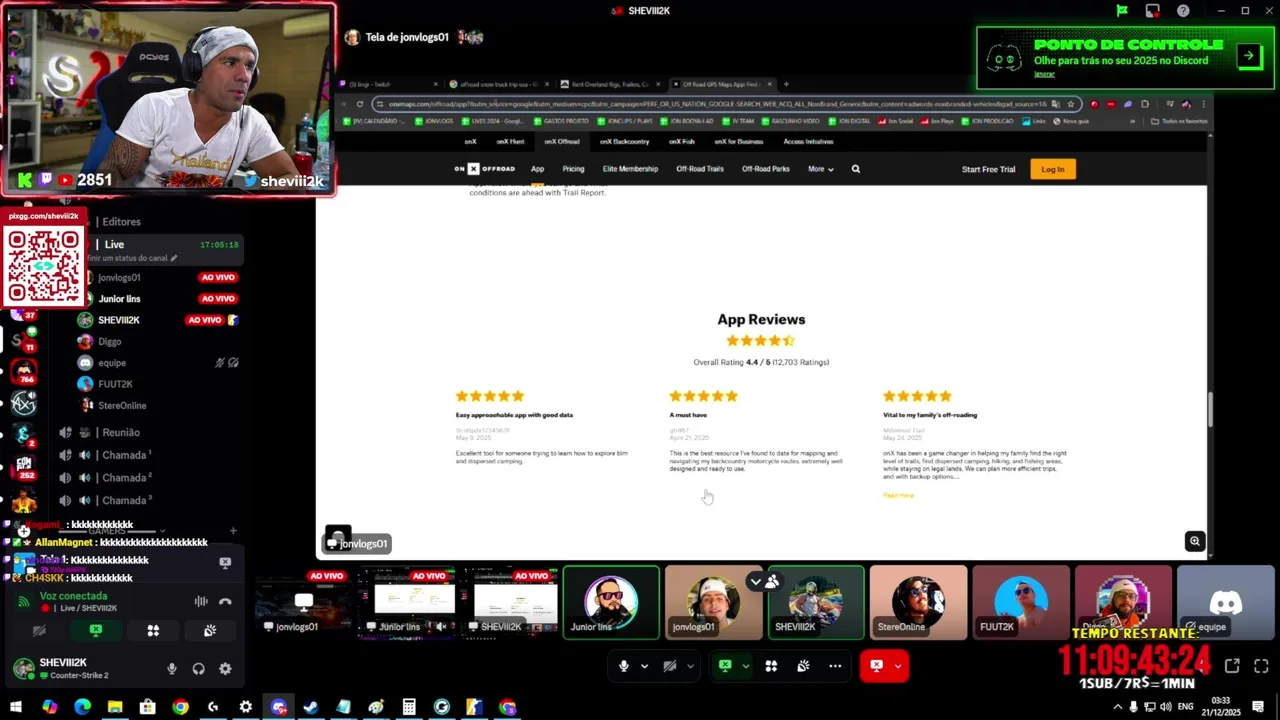Open more options ellipsis in call controls
This screenshot has width=1280, height=720.
click(x=835, y=666)
